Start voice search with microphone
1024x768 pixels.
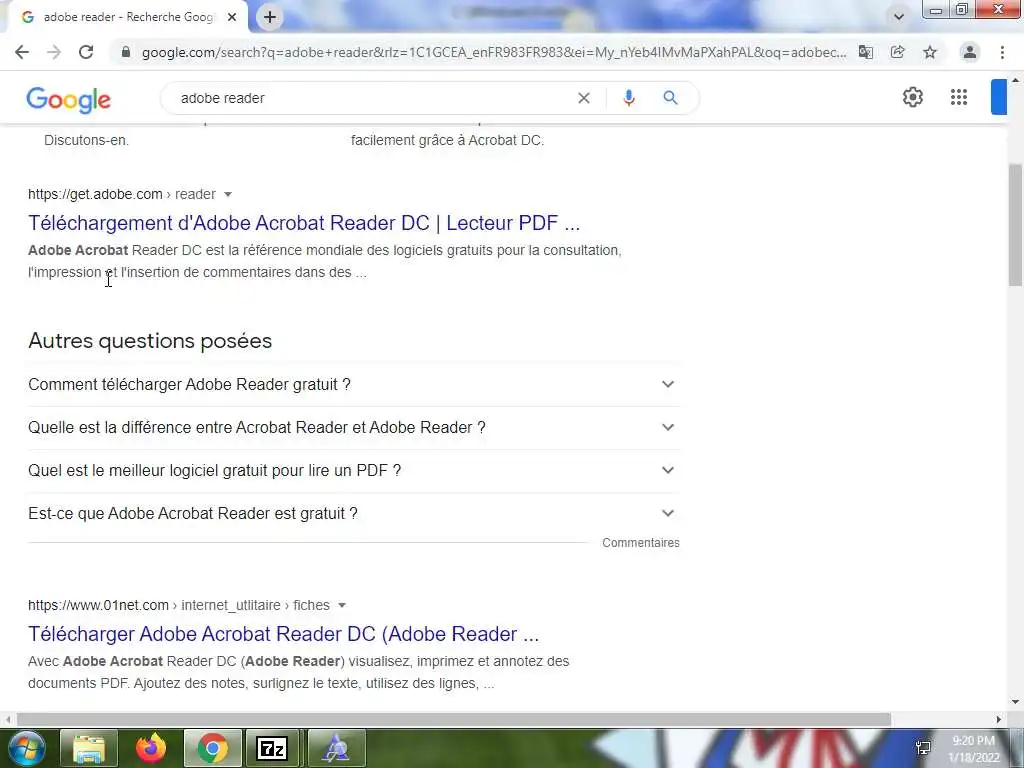[x=629, y=98]
